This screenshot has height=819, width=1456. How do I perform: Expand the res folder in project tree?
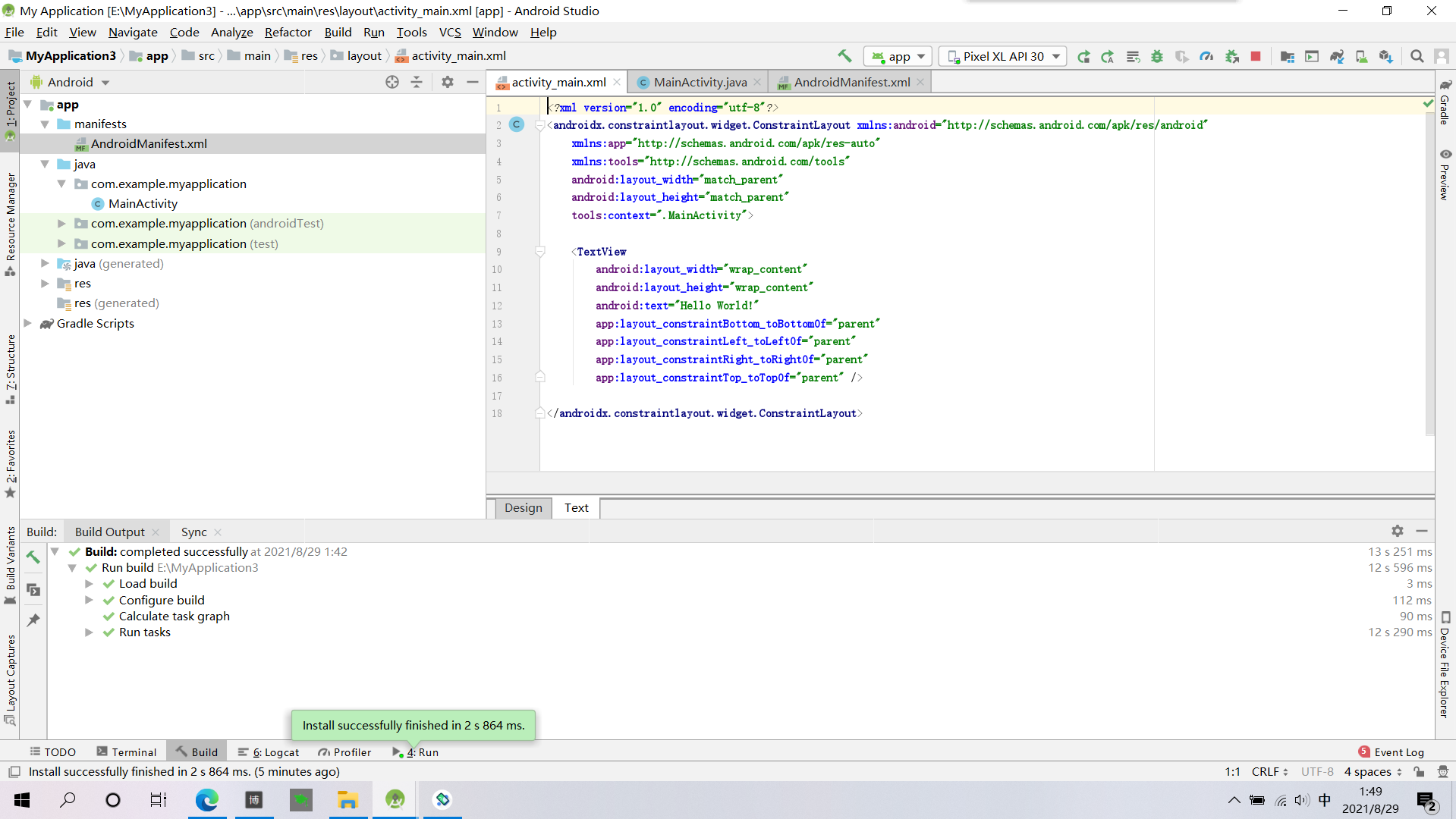pos(46,283)
